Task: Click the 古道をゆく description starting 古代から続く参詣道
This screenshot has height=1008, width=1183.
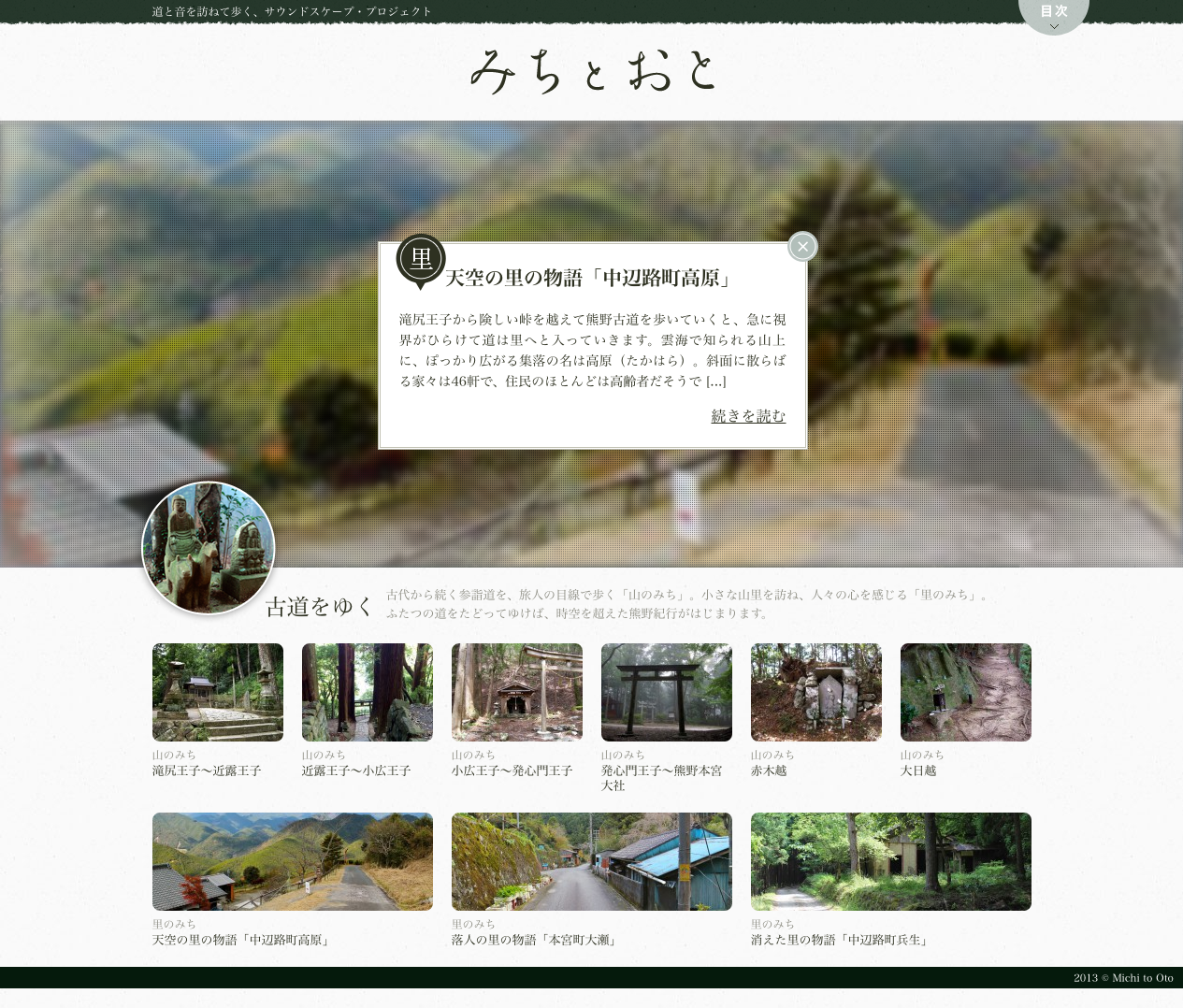Action: pos(689,604)
